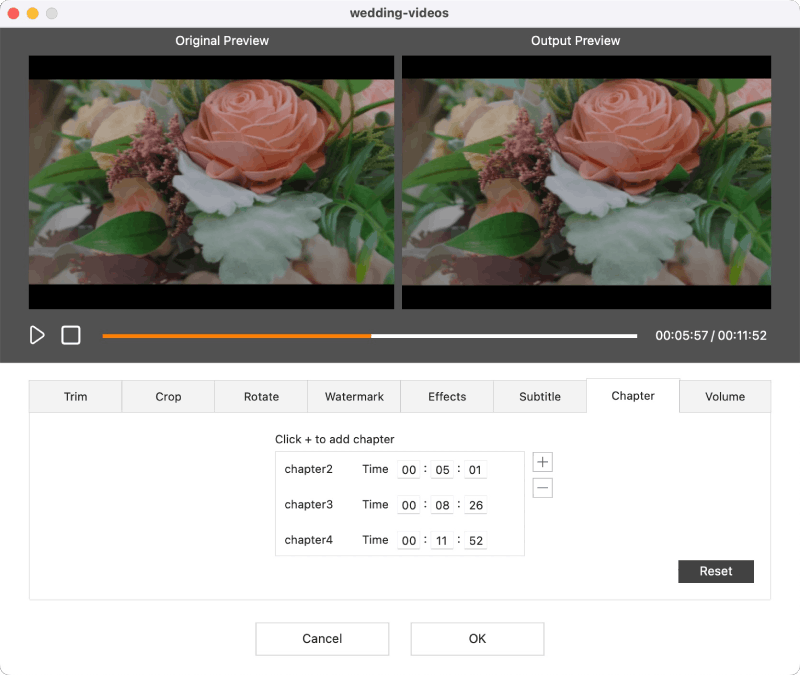Image resolution: width=800 pixels, height=675 pixels.
Task: Click chapter4 hours field
Action: click(x=409, y=540)
